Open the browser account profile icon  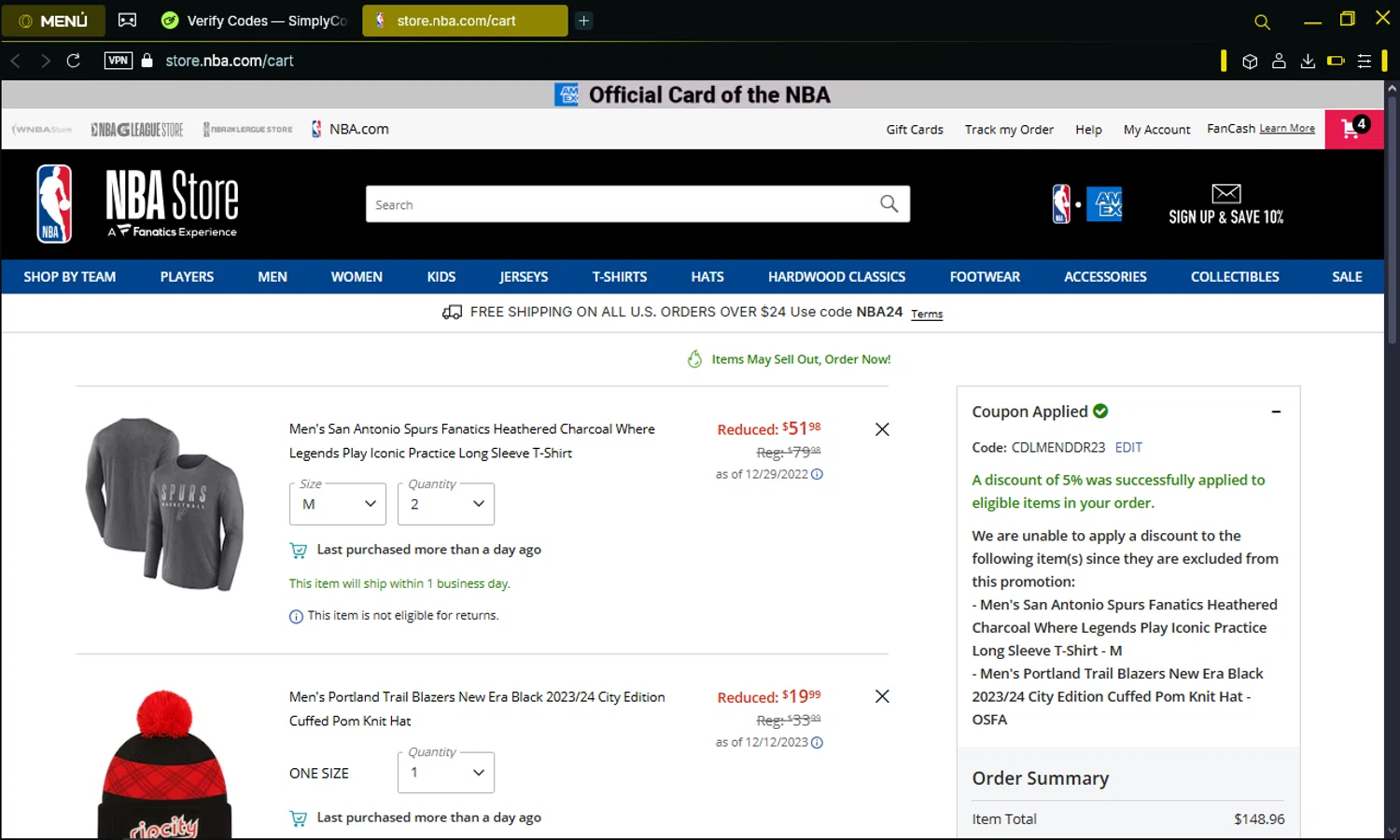(1279, 61)
